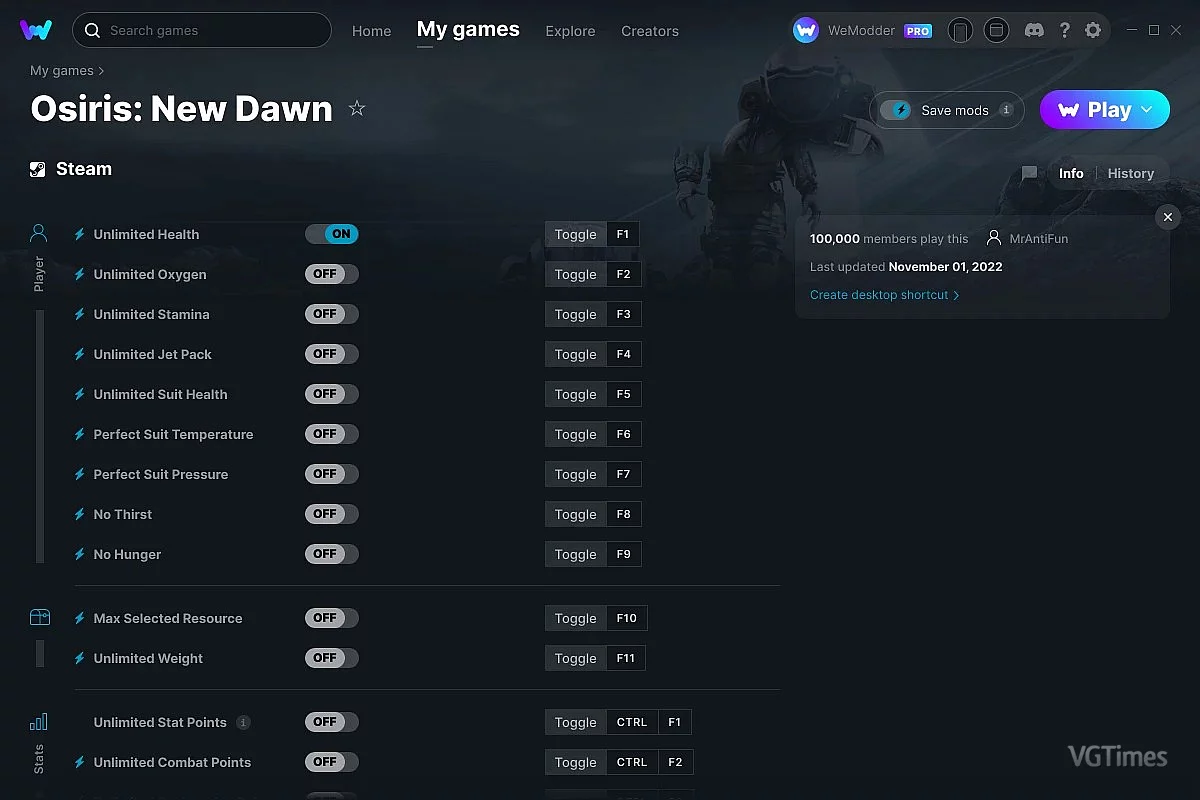1200x800 pixels.
Task: Enable the Unlimited Weight toggle
Action: tap(332, 658)
